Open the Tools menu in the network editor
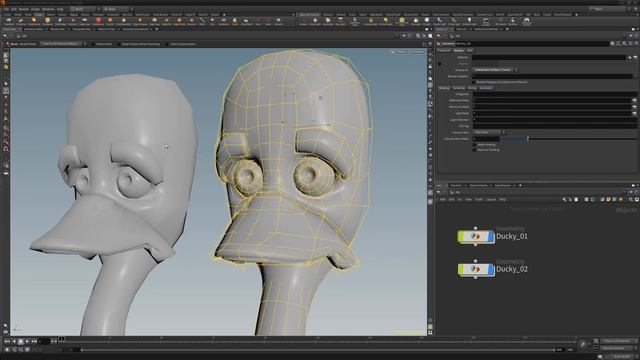640x360 pixels. (479, 199)
